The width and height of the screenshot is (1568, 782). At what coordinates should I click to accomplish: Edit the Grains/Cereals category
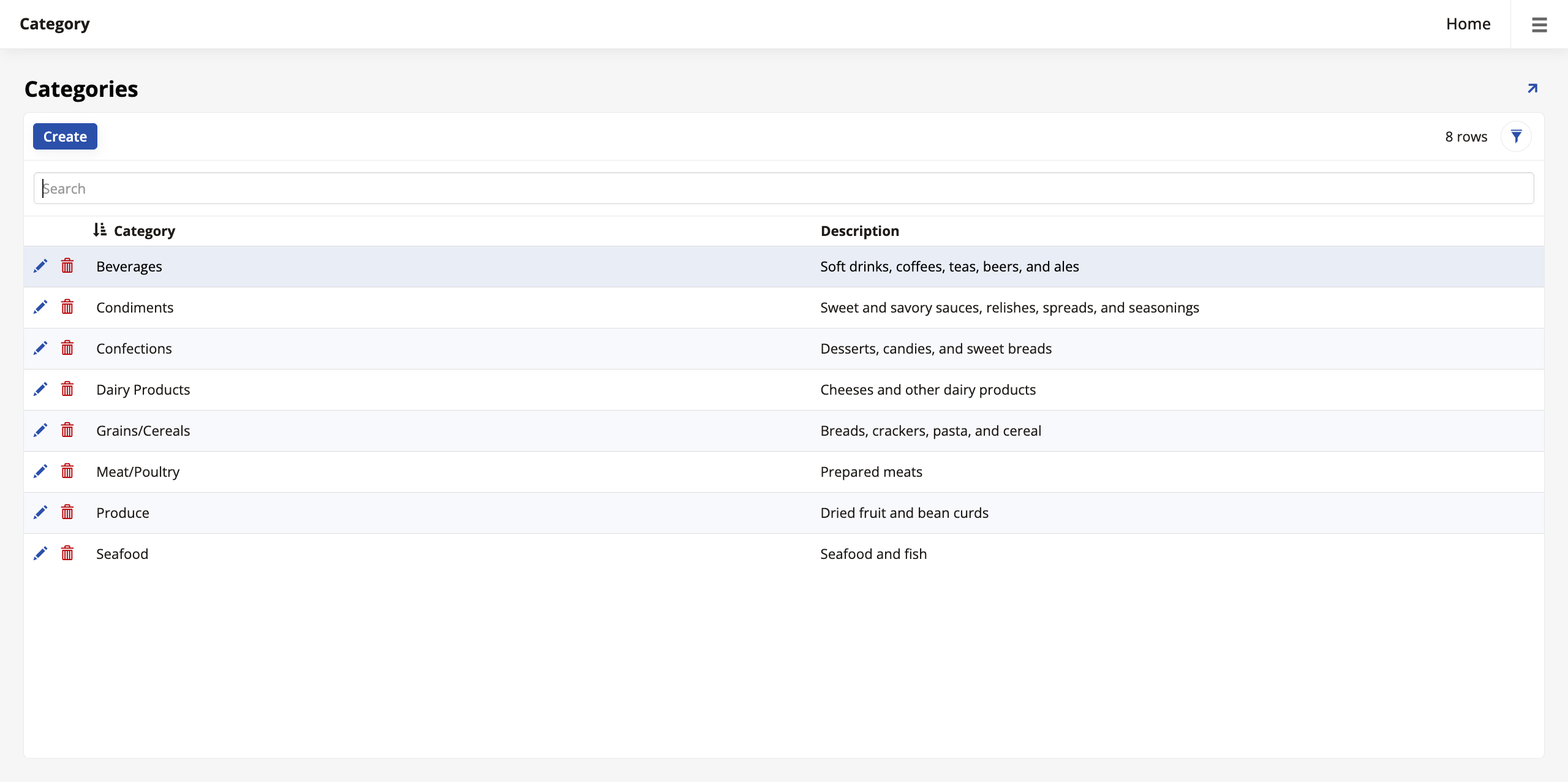[x=41, y=430]
